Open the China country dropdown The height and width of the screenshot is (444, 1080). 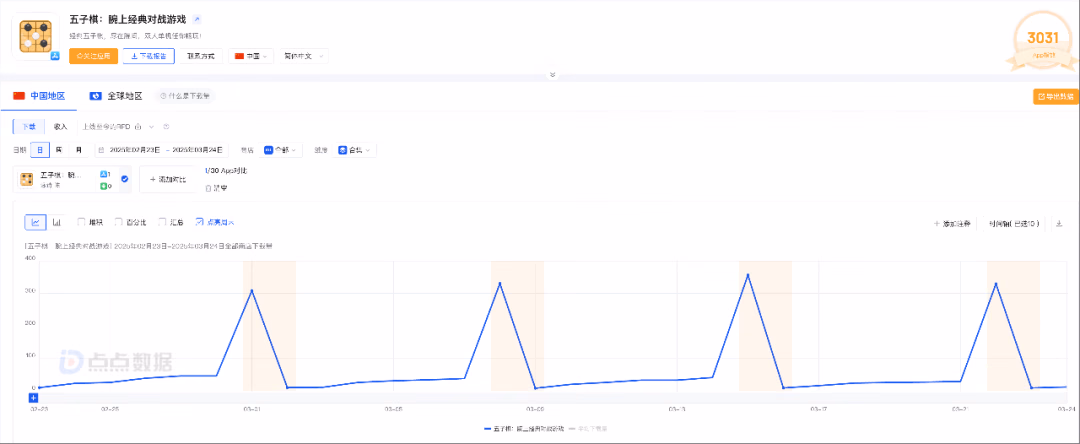251,56
